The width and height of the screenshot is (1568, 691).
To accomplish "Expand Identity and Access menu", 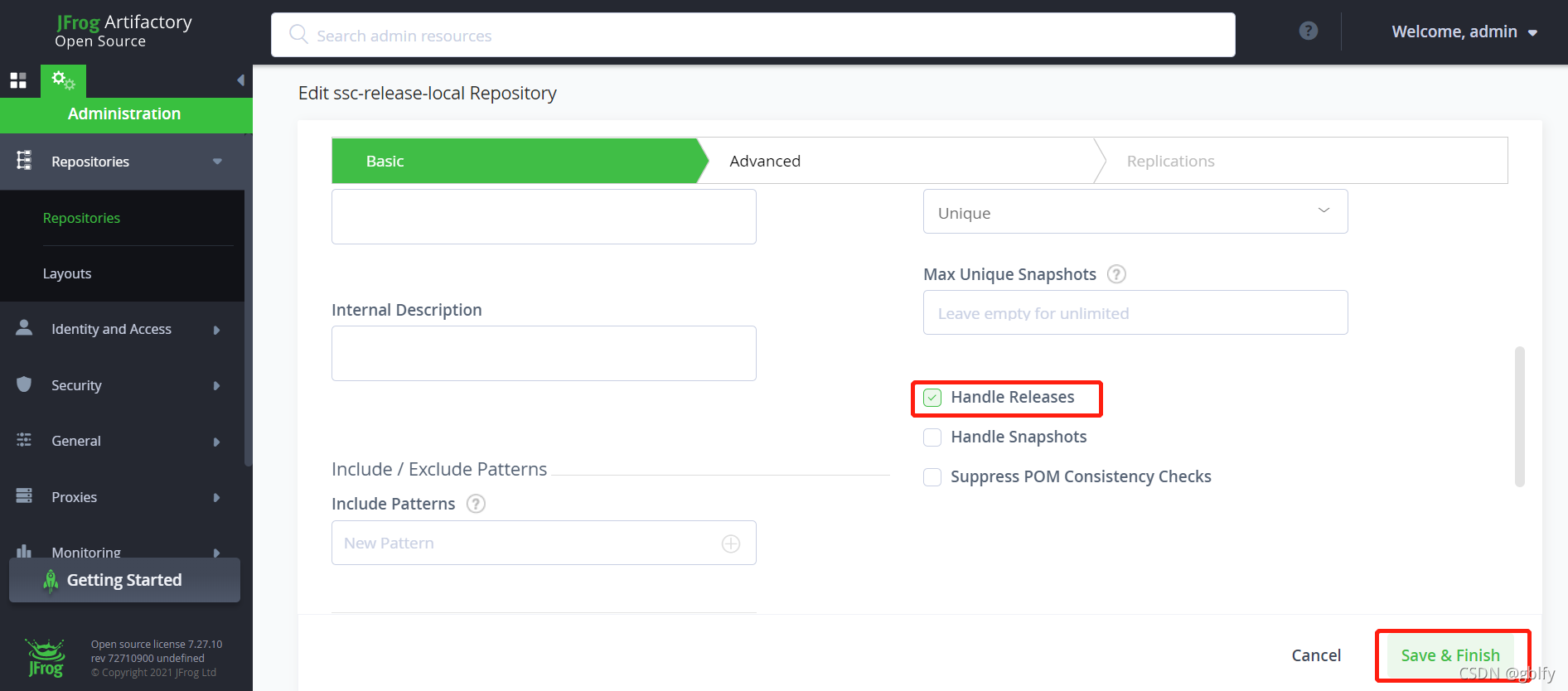I will (217, 330).
